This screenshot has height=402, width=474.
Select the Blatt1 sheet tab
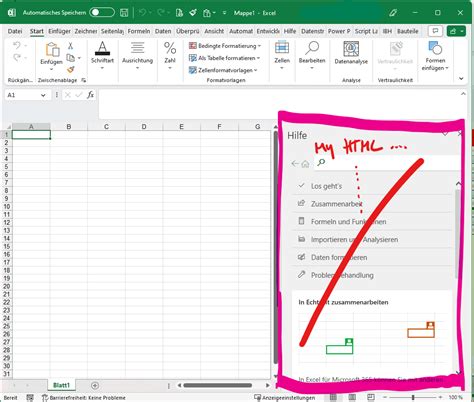pos(62,385)
